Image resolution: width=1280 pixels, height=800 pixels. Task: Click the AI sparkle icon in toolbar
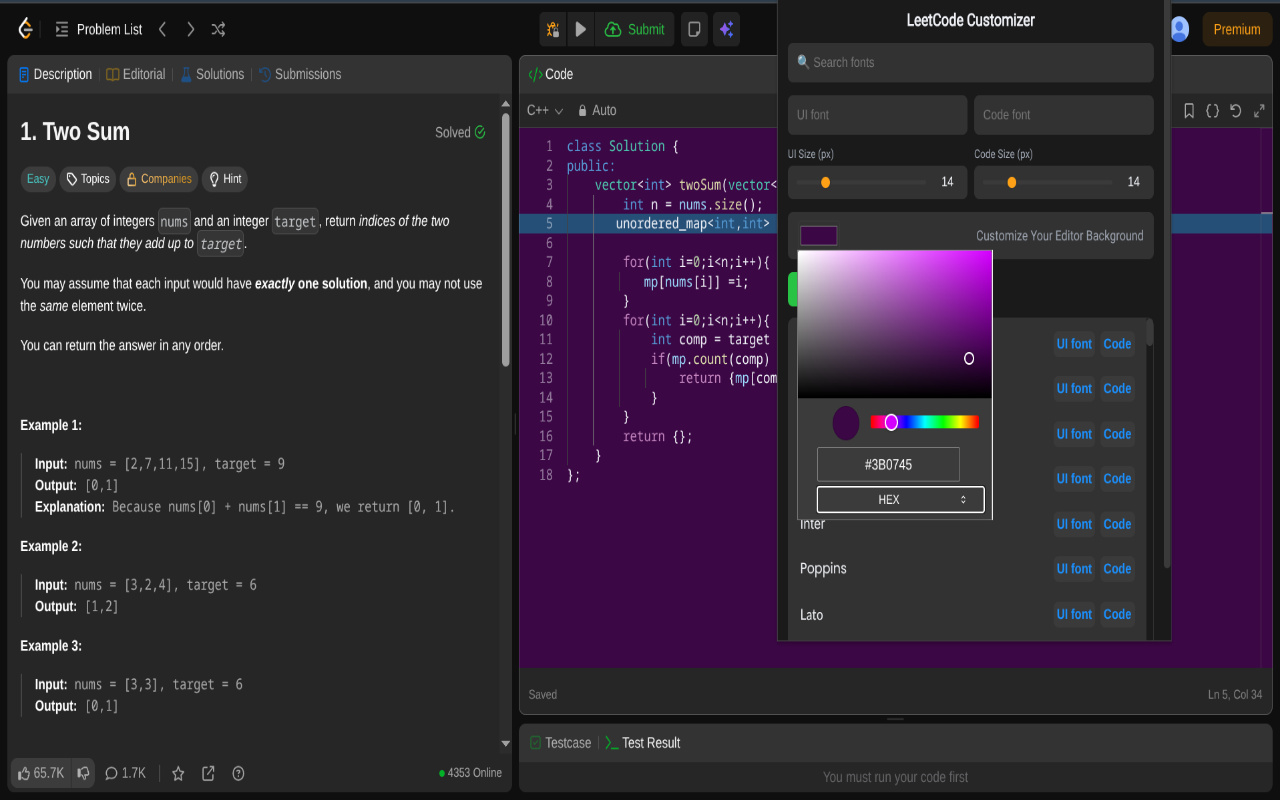click(x=727, y=30)
